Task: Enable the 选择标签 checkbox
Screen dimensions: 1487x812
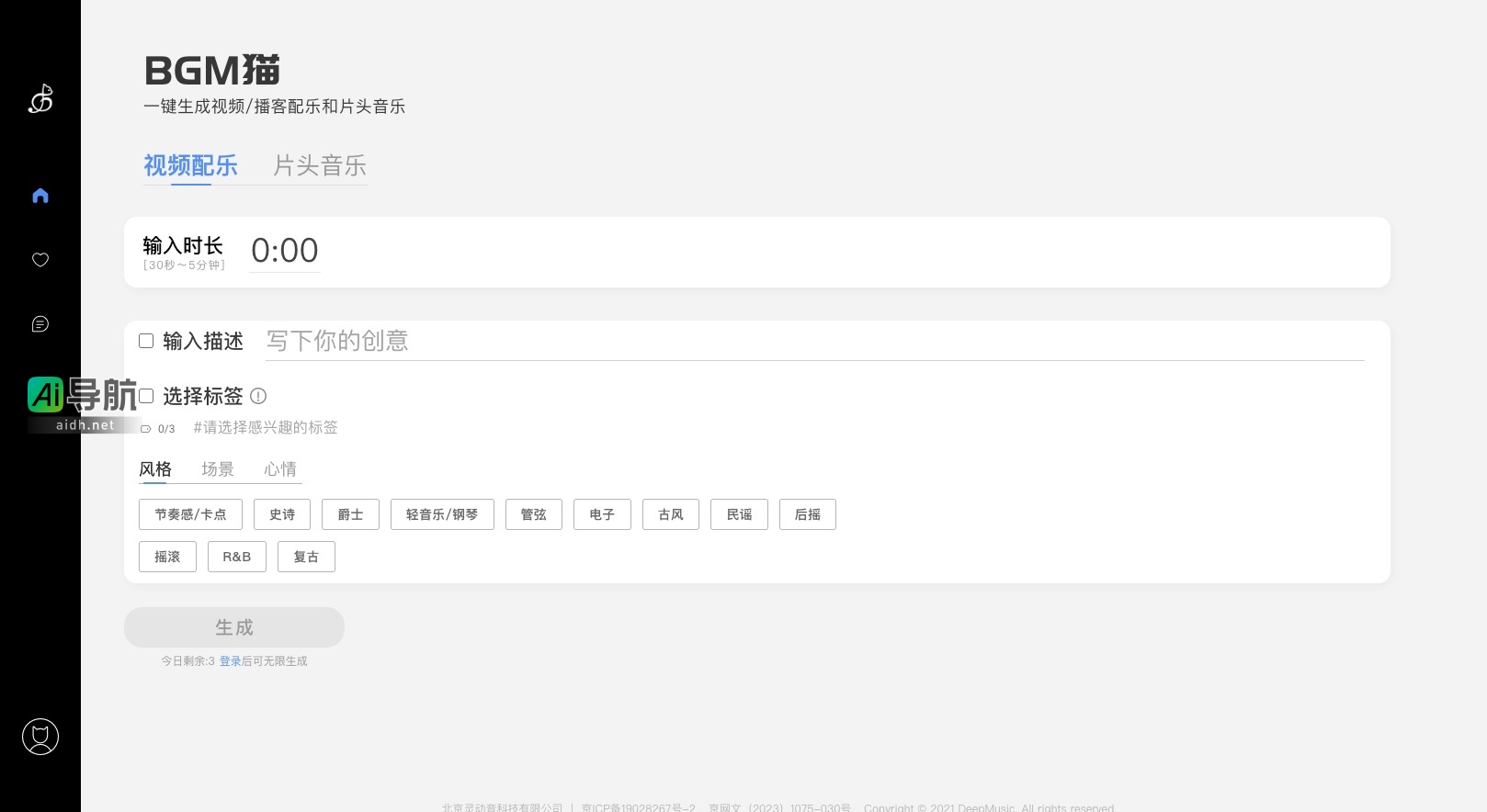Action: click(146, 396)
